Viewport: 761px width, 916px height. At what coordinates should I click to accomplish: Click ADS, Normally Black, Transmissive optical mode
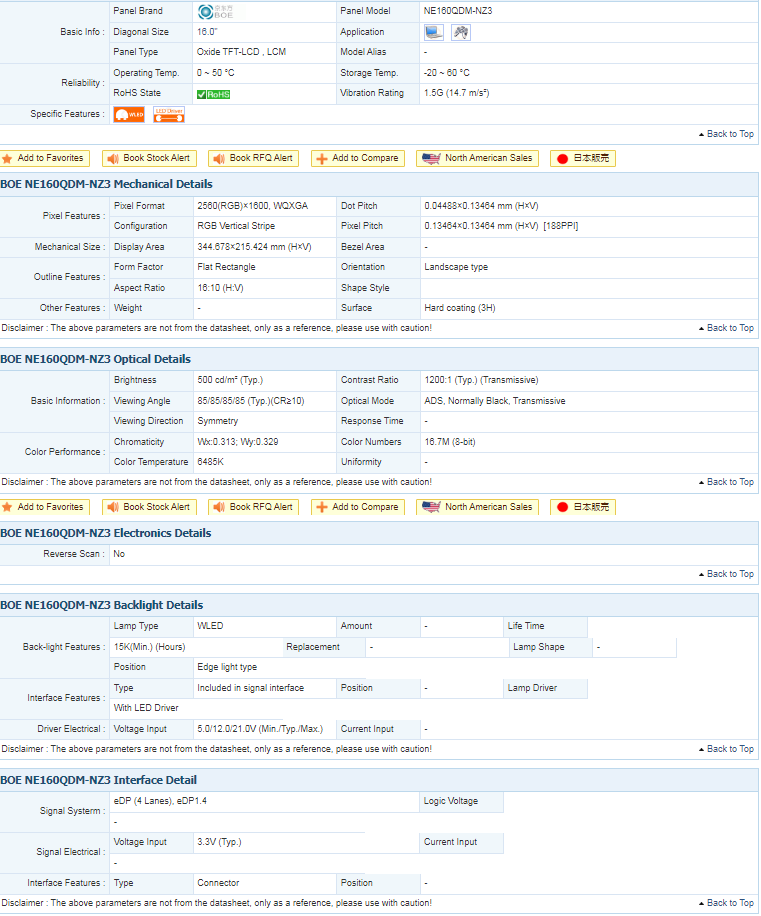[495, 401]
